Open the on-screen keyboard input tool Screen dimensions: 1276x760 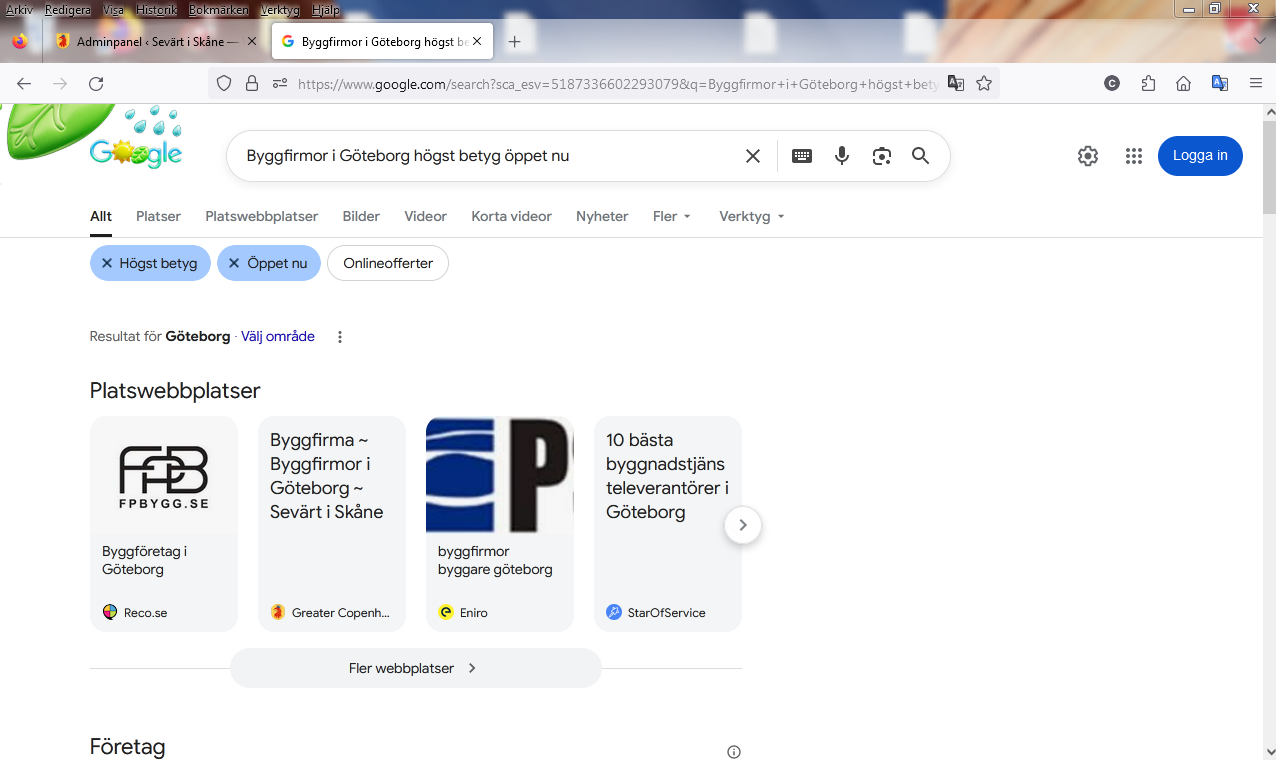[802, 156]
